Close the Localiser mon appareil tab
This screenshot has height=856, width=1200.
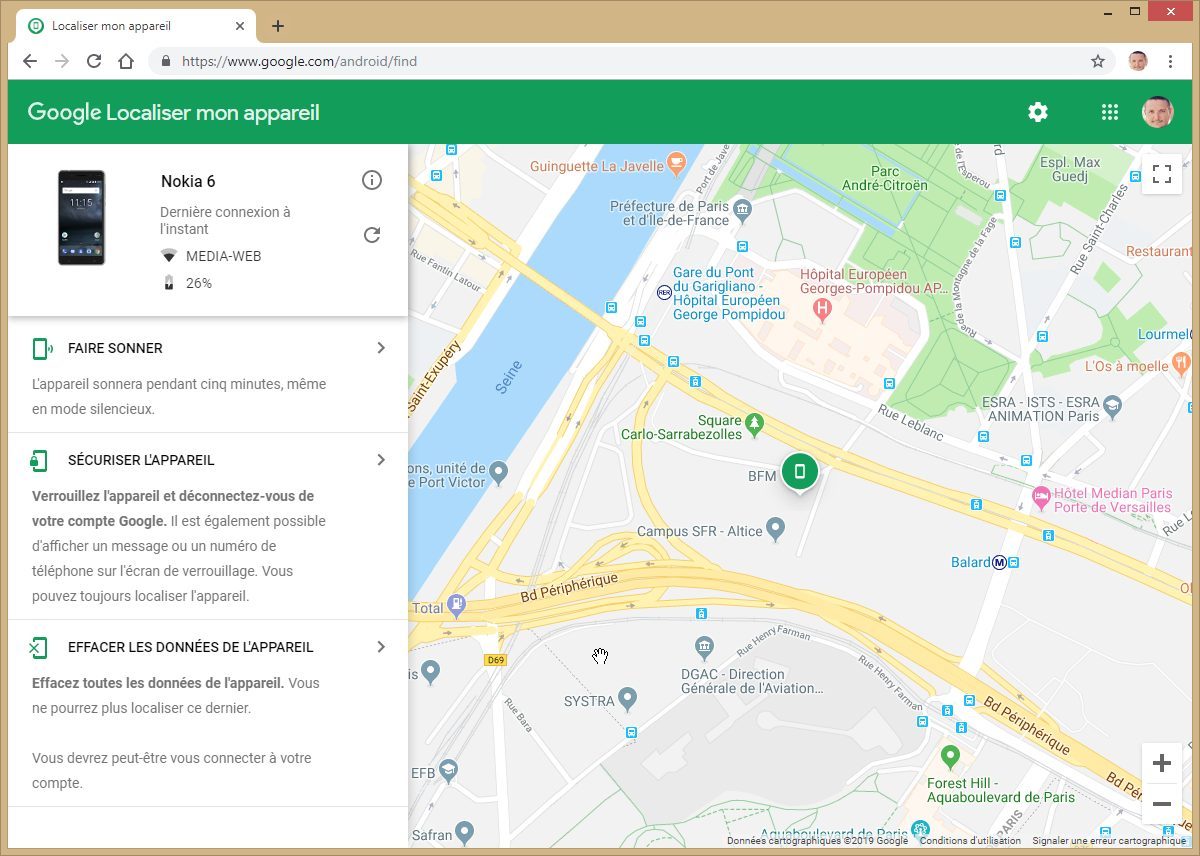pyautogui.click(x=239, y=26)
